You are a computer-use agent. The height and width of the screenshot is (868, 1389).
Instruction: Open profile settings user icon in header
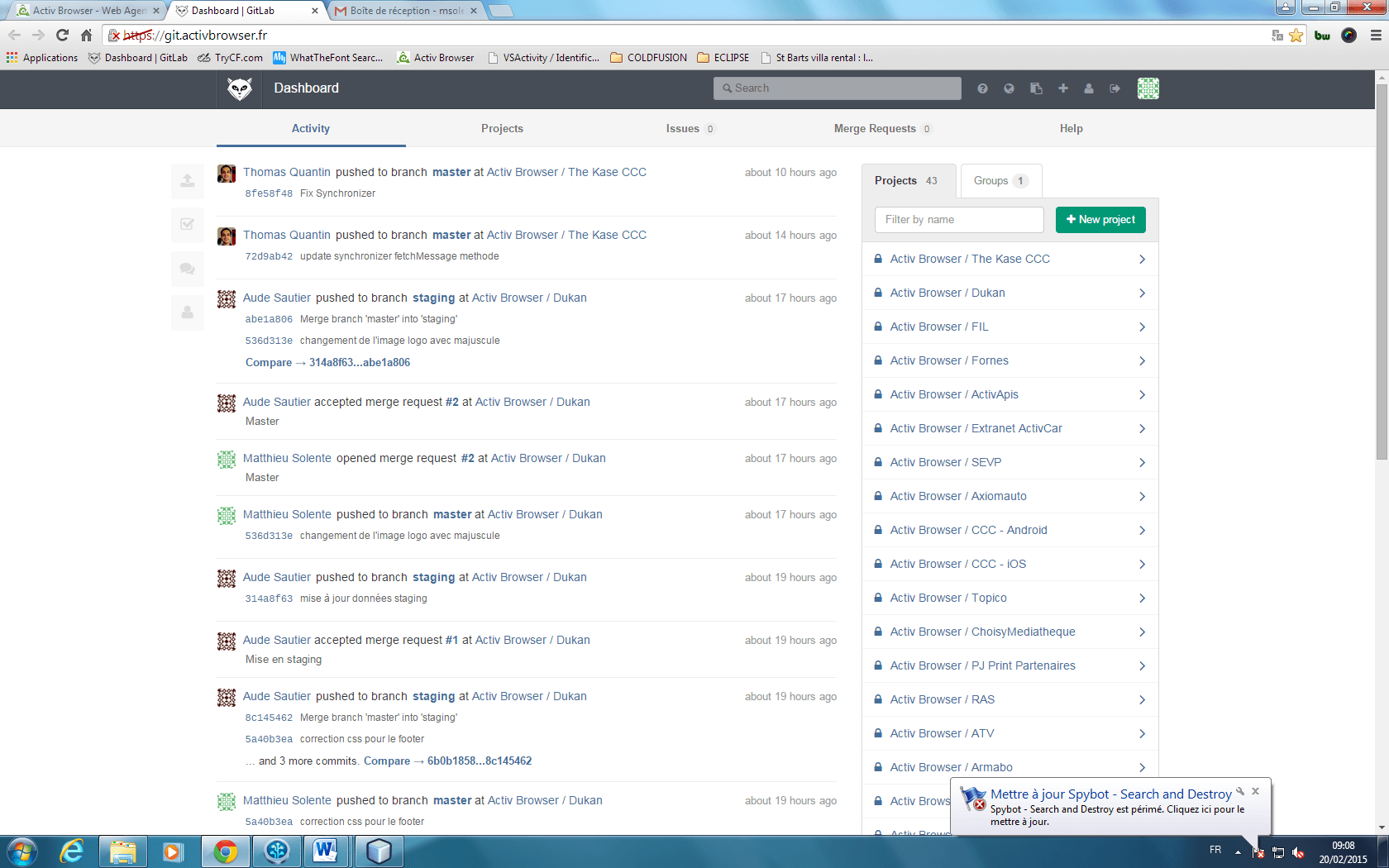1089,88
